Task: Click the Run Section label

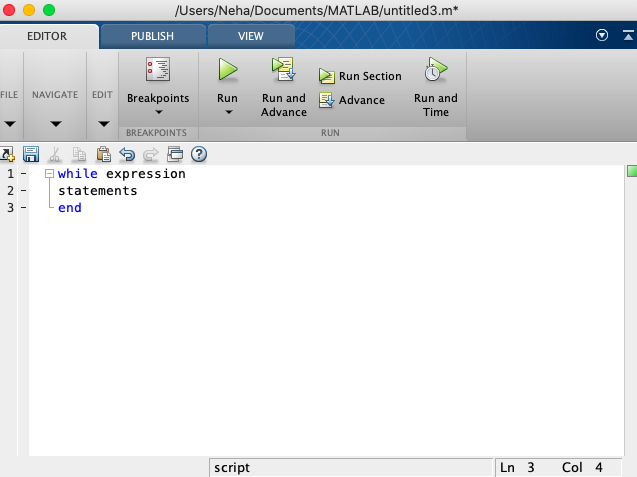Action: [x=370, y=76]
